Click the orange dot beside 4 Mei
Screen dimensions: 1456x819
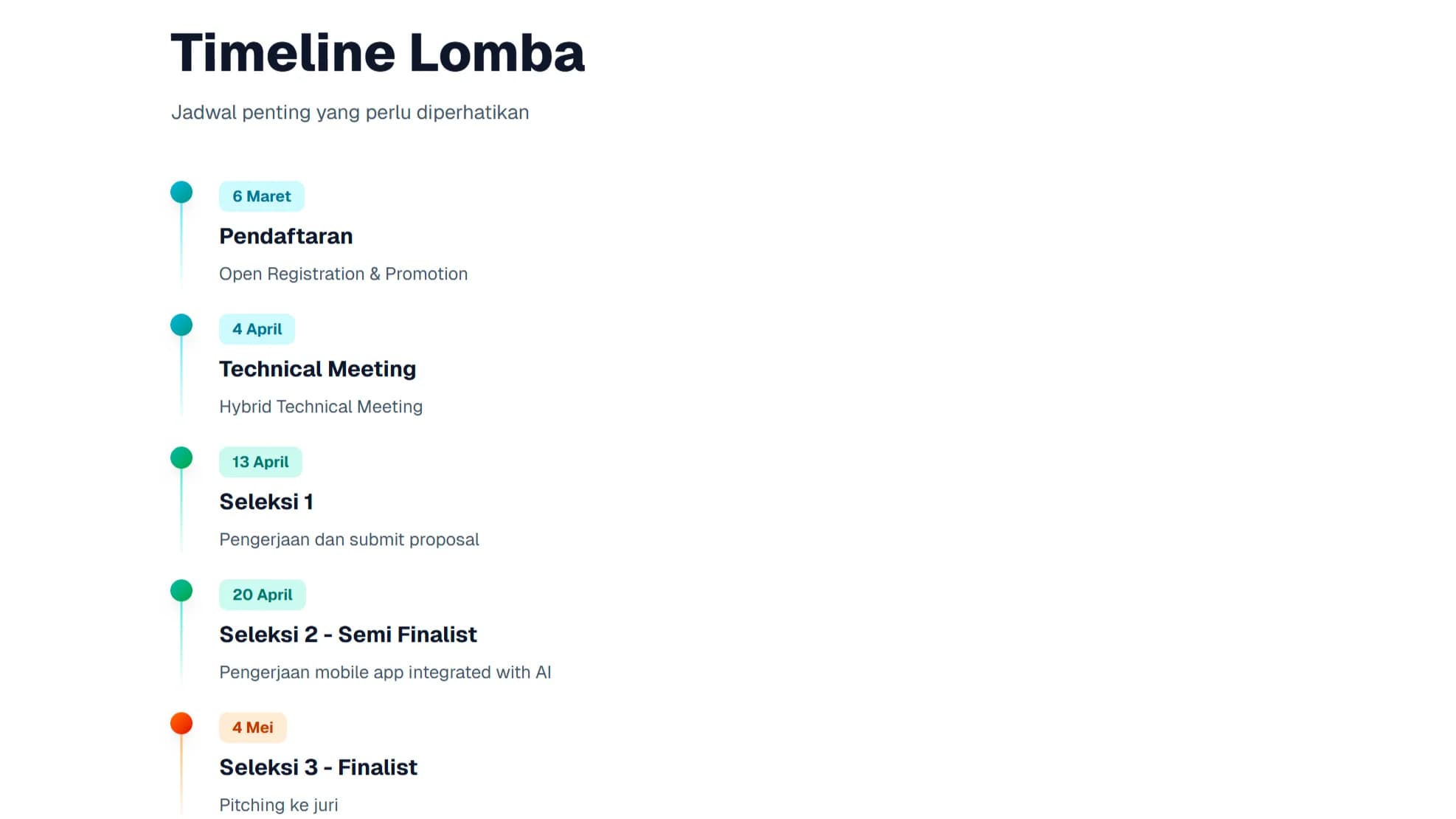[x=181, y=724]
